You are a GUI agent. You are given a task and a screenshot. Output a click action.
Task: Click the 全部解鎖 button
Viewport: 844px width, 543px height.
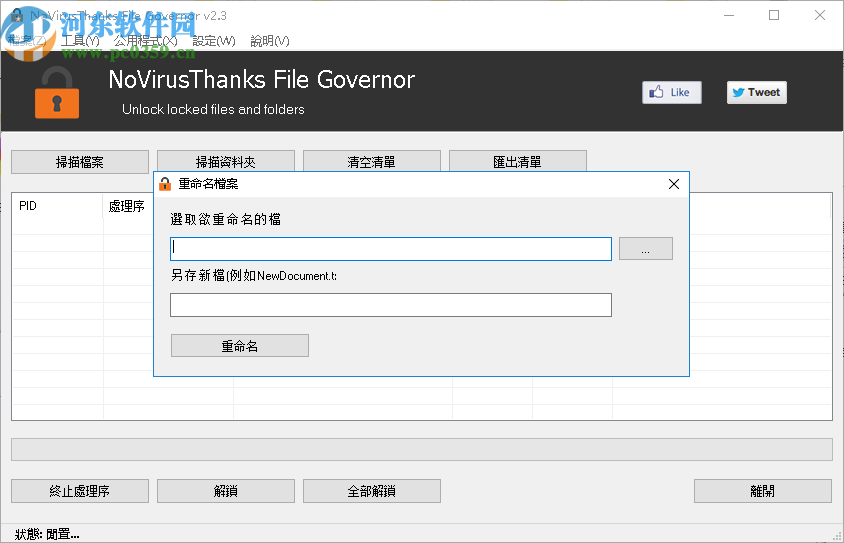371,491
